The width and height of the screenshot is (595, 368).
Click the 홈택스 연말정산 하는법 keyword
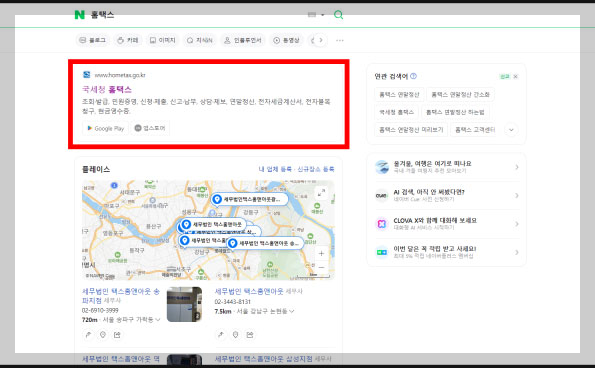[455, 112]
